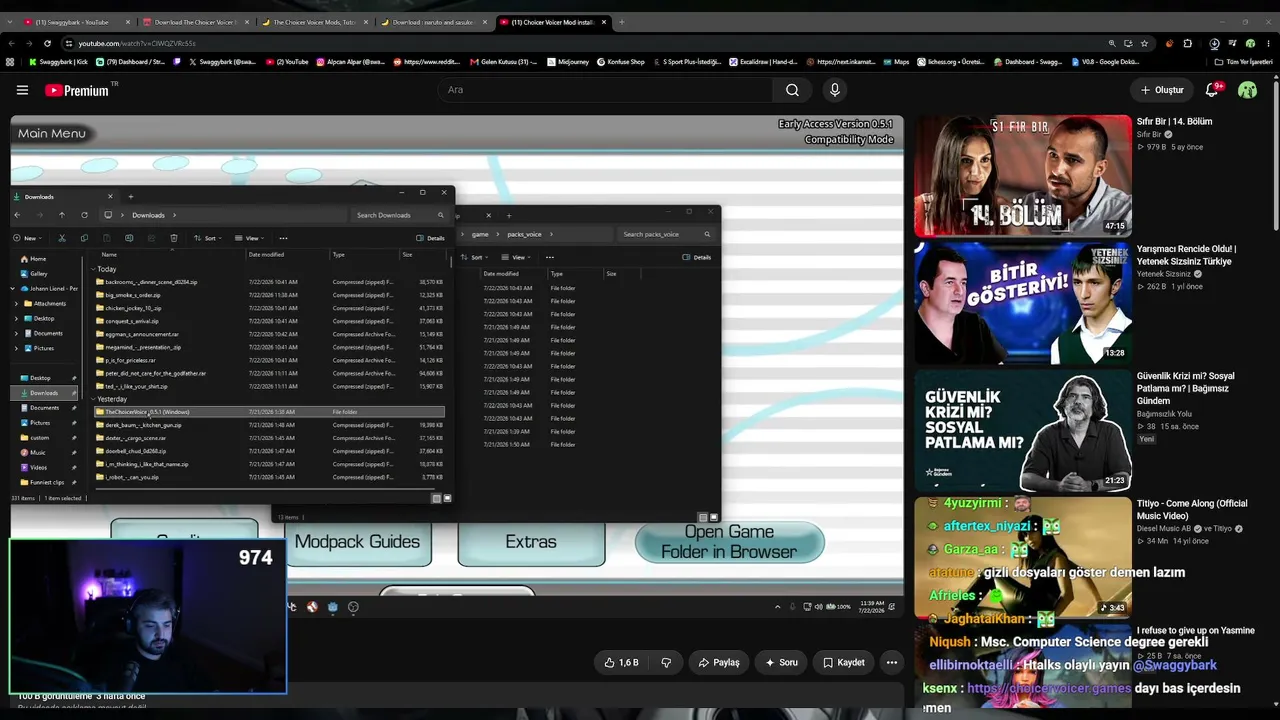The width and height of the screenshot is (1280, 720).
Task: Click Modpack Guides in the game menu
Action: (357, 542)
